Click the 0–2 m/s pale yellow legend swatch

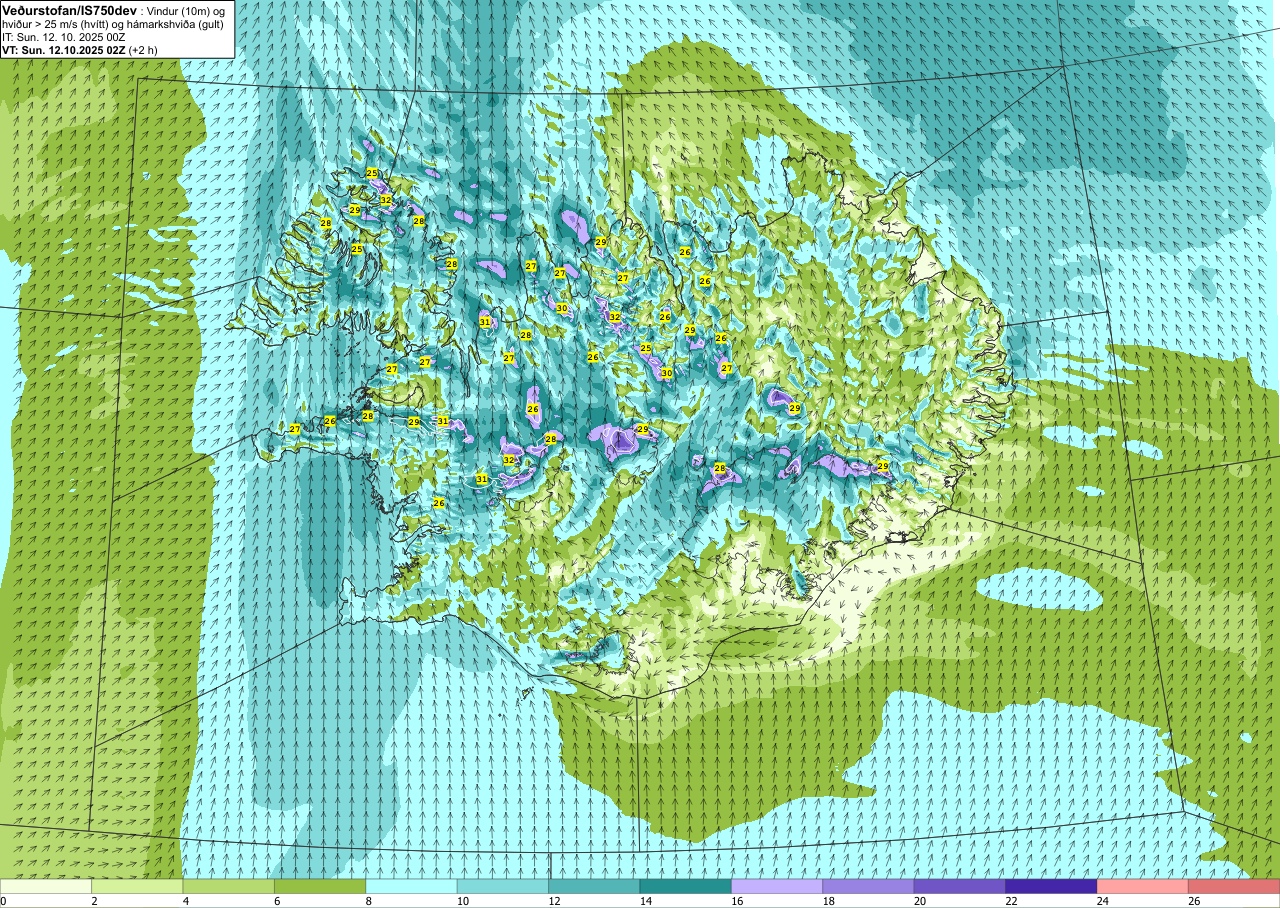click(x=46, y=887)
